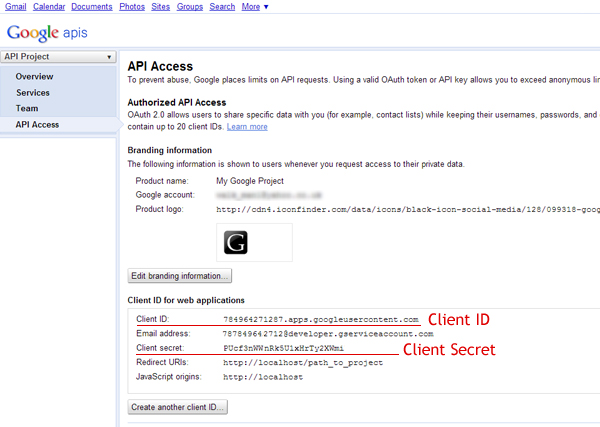Open the API Project dropdown selector
This screenshot has width=600, height=427.
58,57
